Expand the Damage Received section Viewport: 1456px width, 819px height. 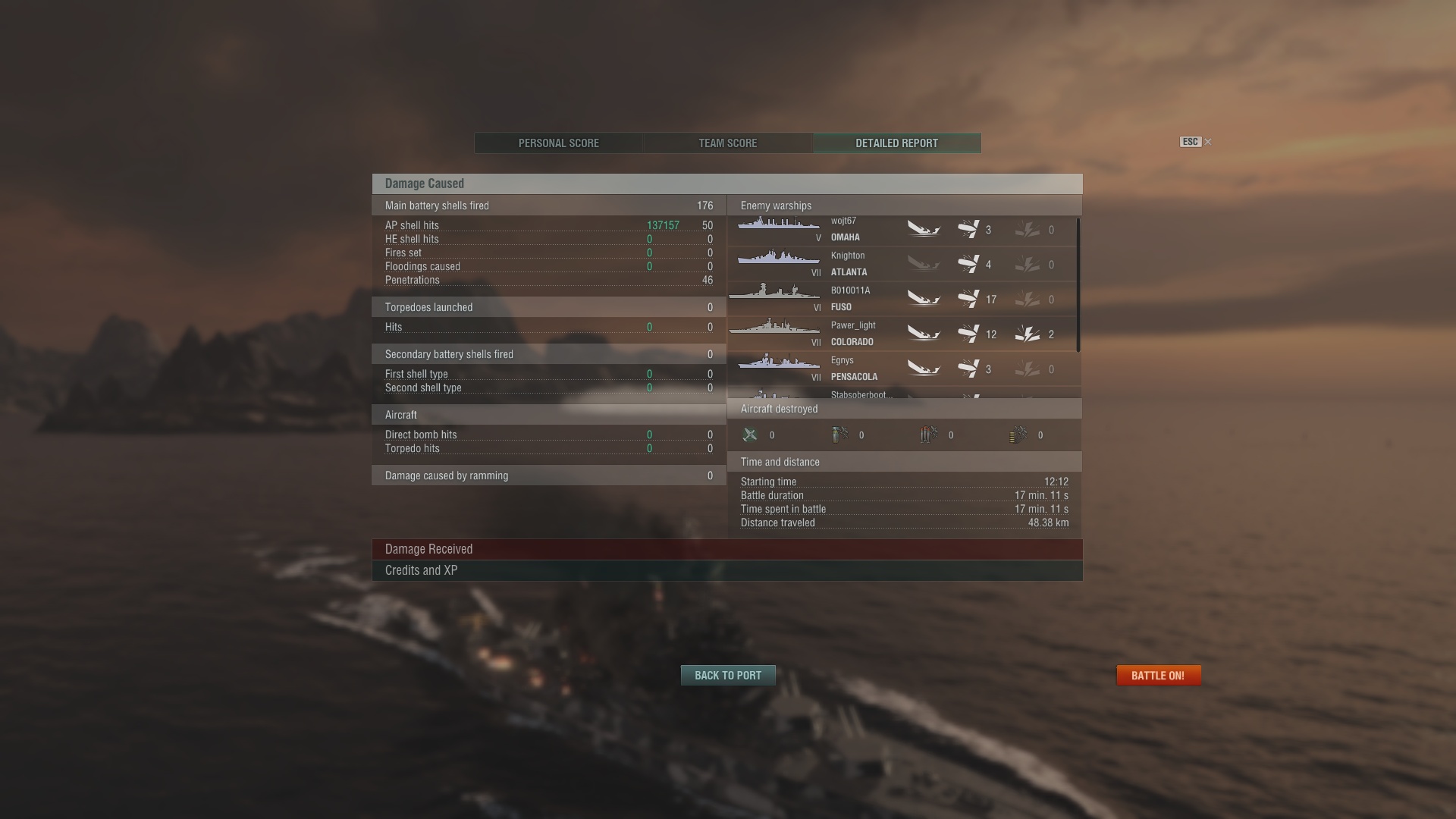coord(727,549)
